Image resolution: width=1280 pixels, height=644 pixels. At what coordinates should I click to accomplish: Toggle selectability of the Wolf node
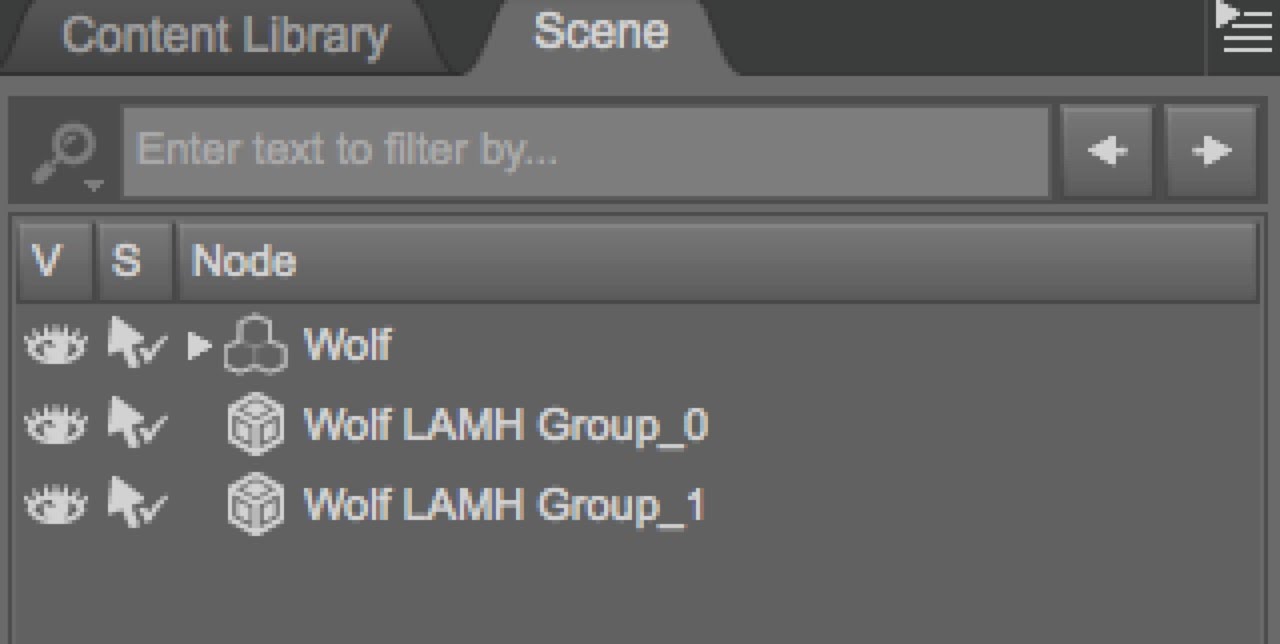[x=136, y=346]
